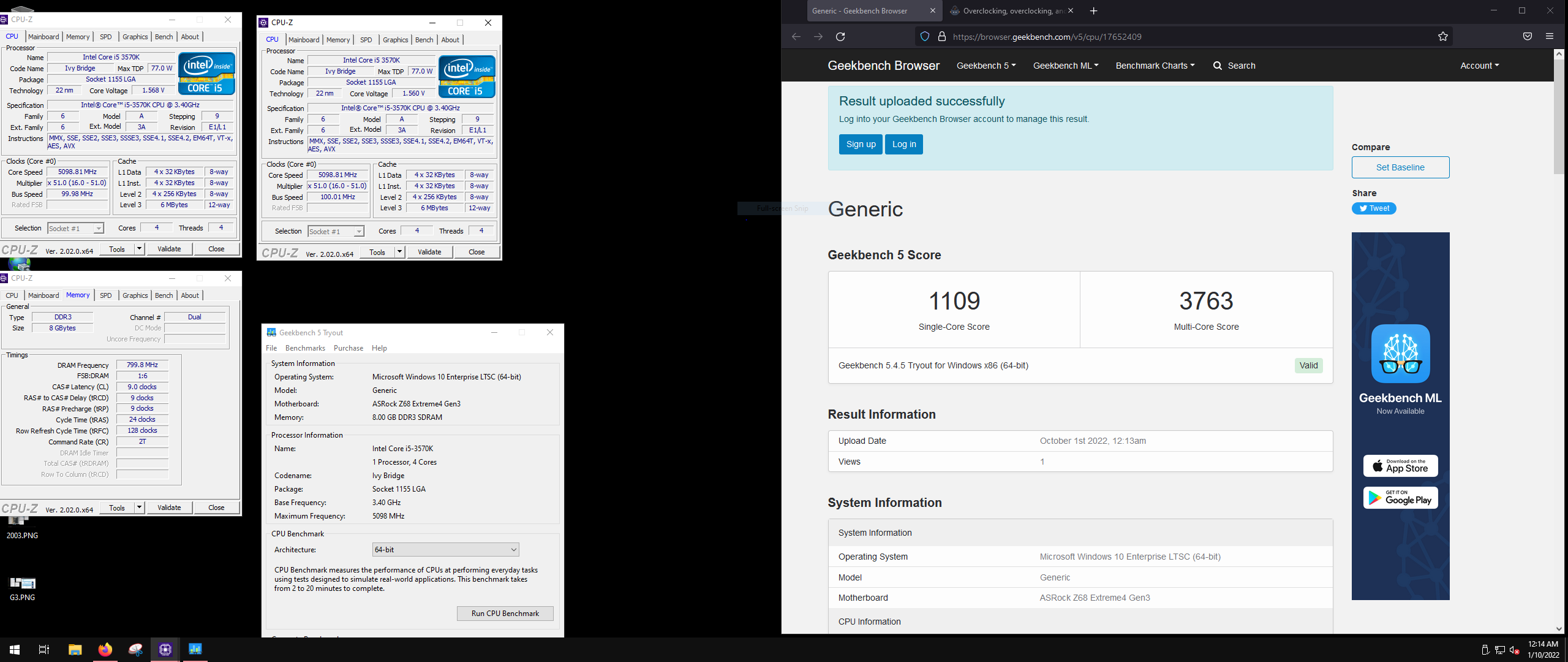Click the network icon in system tray

(x=1500, y=650)
